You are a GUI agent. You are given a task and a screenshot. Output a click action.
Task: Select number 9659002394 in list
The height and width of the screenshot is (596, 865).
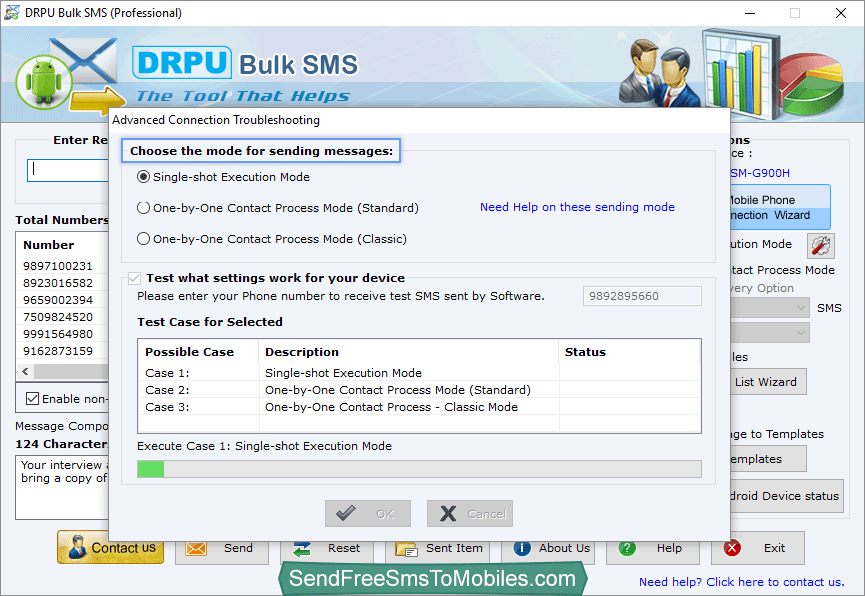coord(58,300)
